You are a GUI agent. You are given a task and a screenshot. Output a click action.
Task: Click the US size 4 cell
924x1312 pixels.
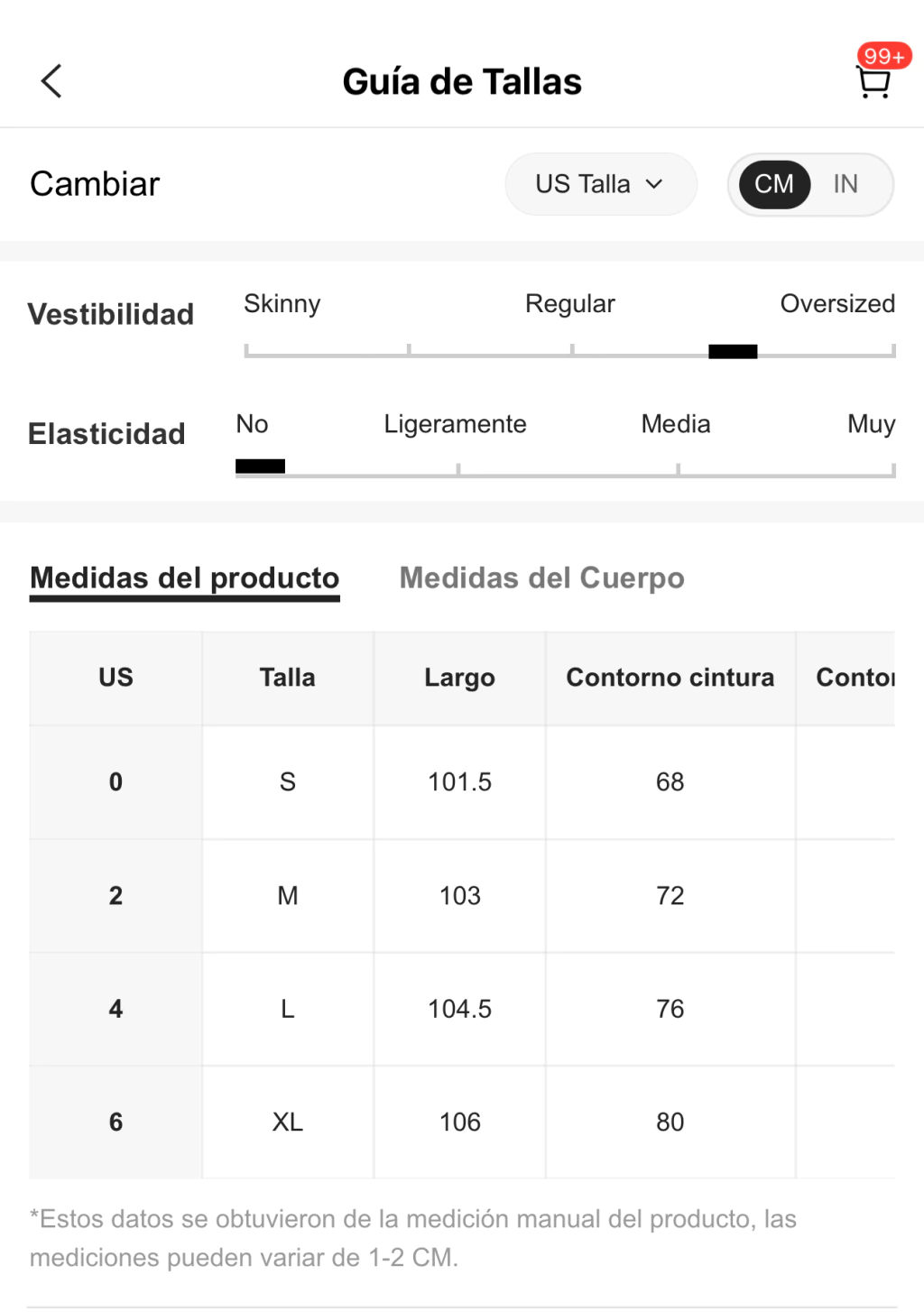(115, 1009)
